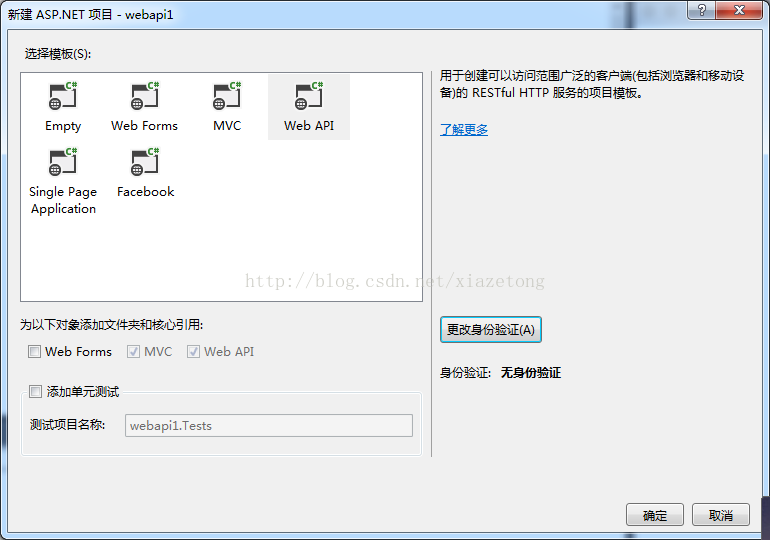Select the Facebook template icon
Viewport: 770px width, 540px height.
145,162
